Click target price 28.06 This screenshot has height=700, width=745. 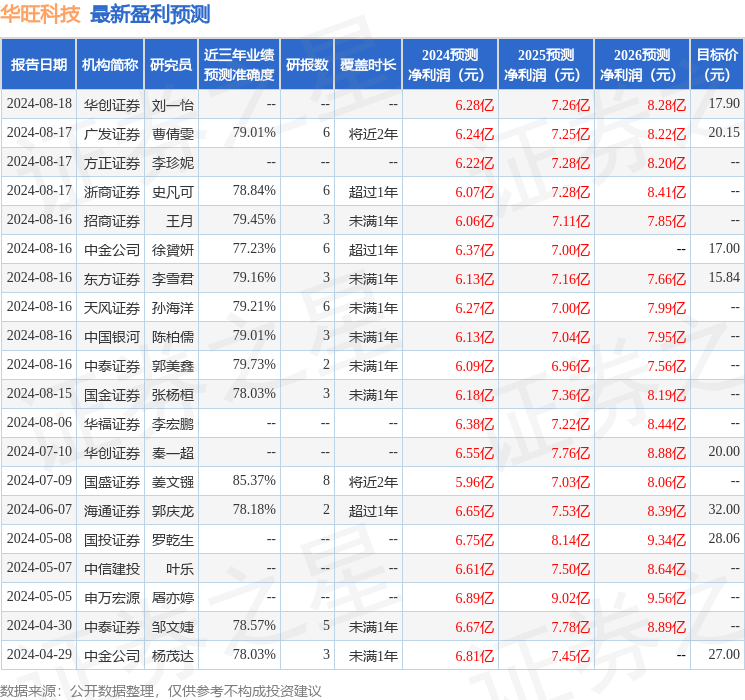coord(724,538)
